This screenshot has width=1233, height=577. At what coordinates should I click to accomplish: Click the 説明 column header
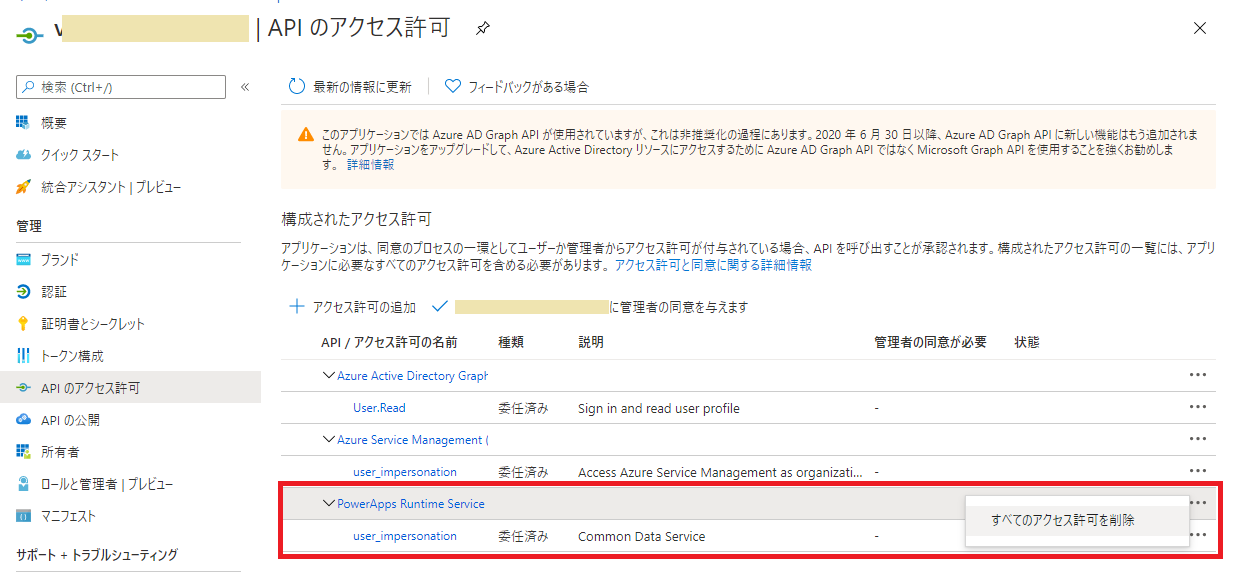pyautogui.click(x=591, y=342)
